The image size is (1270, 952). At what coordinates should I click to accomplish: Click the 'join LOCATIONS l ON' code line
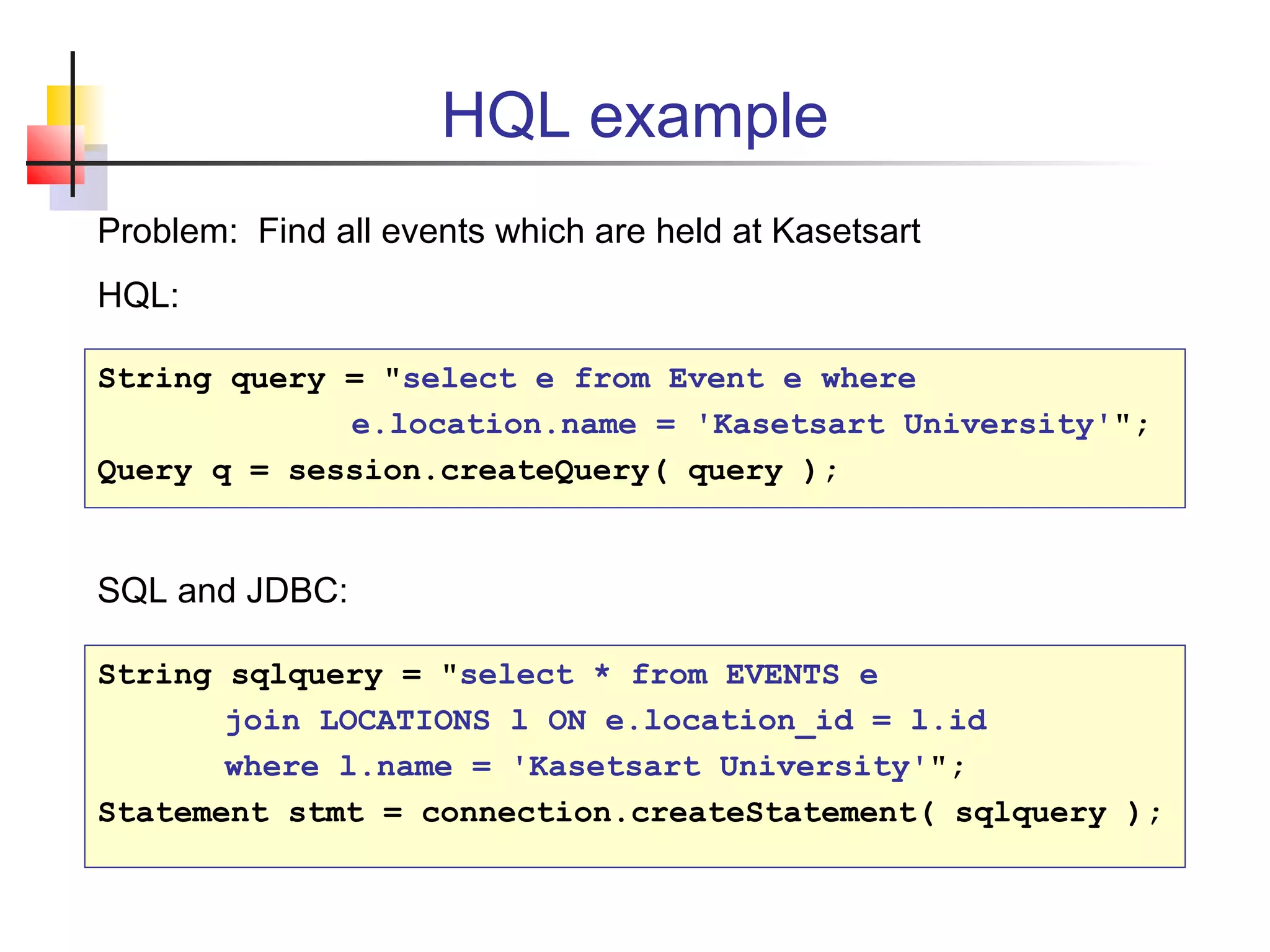(x=605, y=721)
